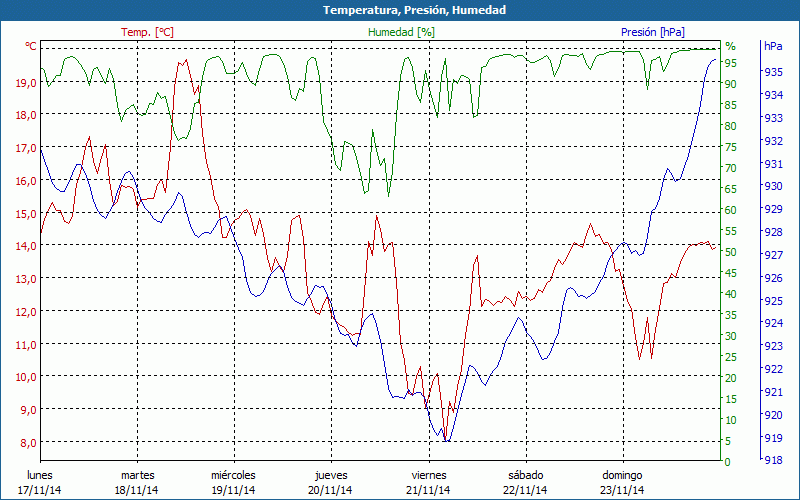Click the '935' pressure axis value
This screenshot has height=500, width=800.
[773, 72]
